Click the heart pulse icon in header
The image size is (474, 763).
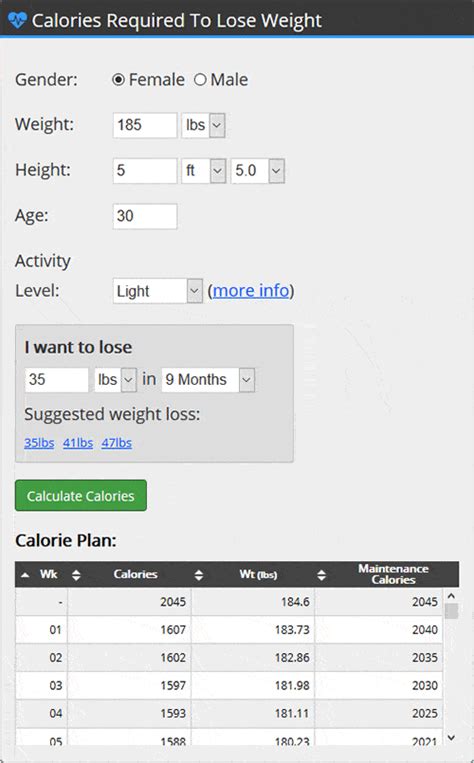17,20
